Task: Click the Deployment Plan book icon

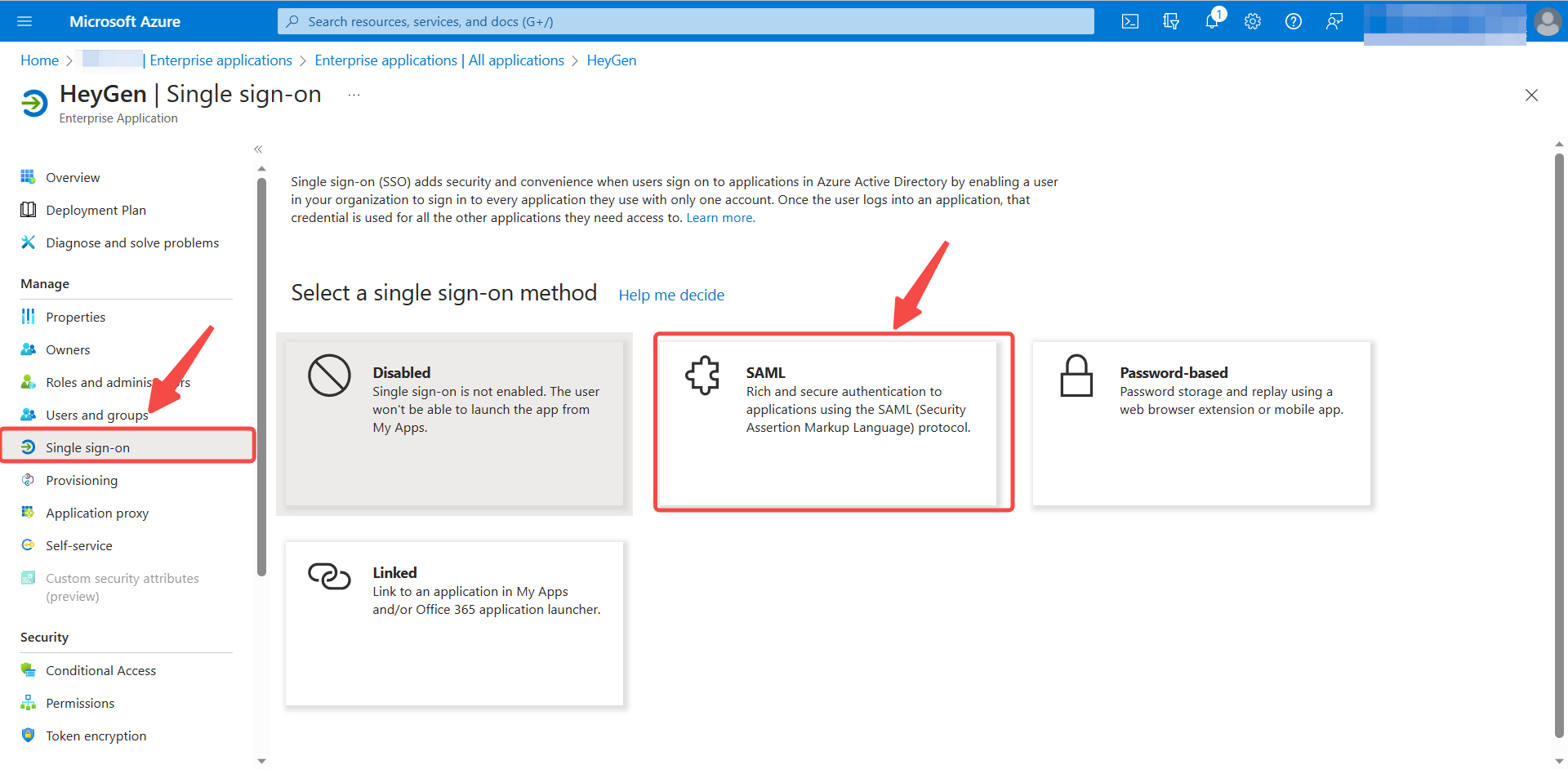Action: (x=28, y=210)
